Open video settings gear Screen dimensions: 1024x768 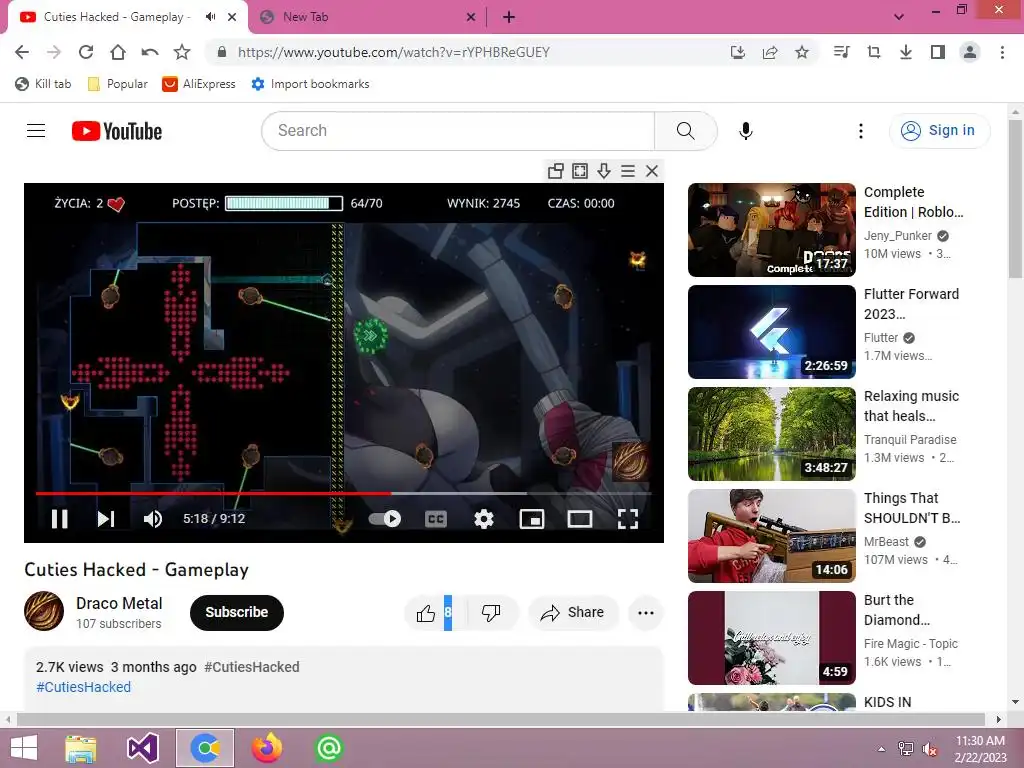tap(483, 519)
